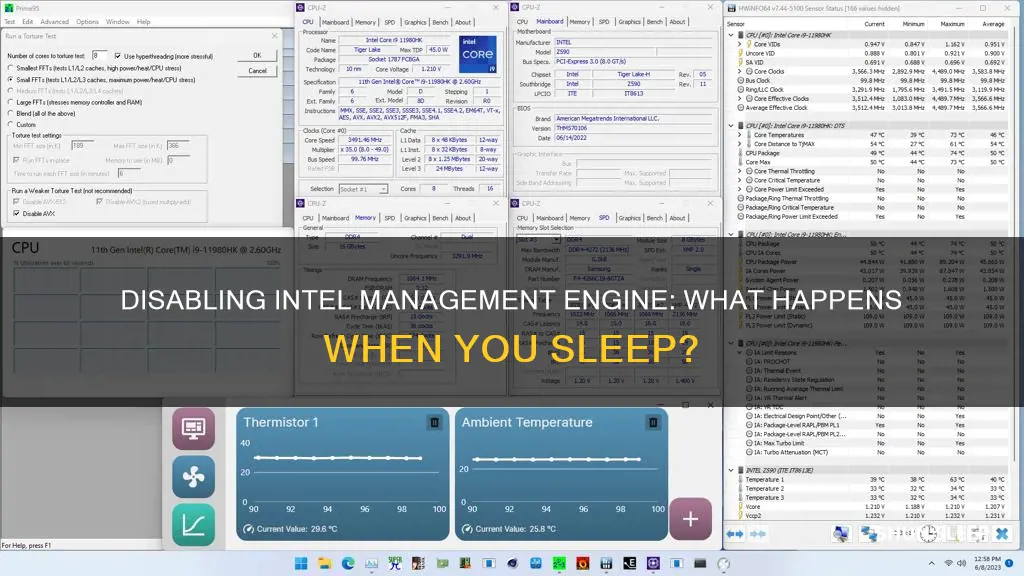Toggle Use hyperthreading checkbox
The image size is (1024, 576).
(x=118, y=56)
